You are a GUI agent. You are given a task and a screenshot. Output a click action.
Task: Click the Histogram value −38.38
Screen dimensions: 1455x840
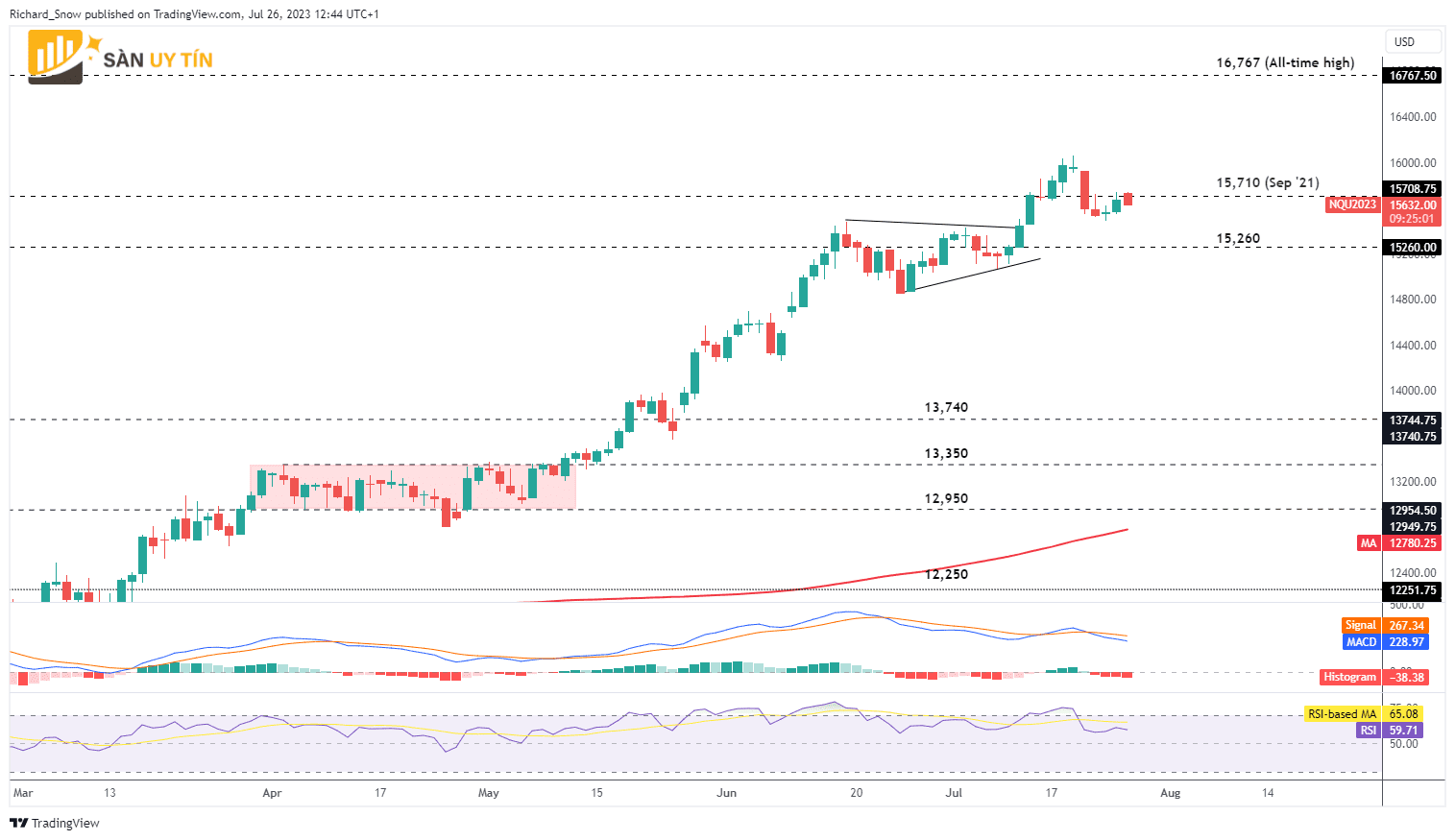[1406, 677]
